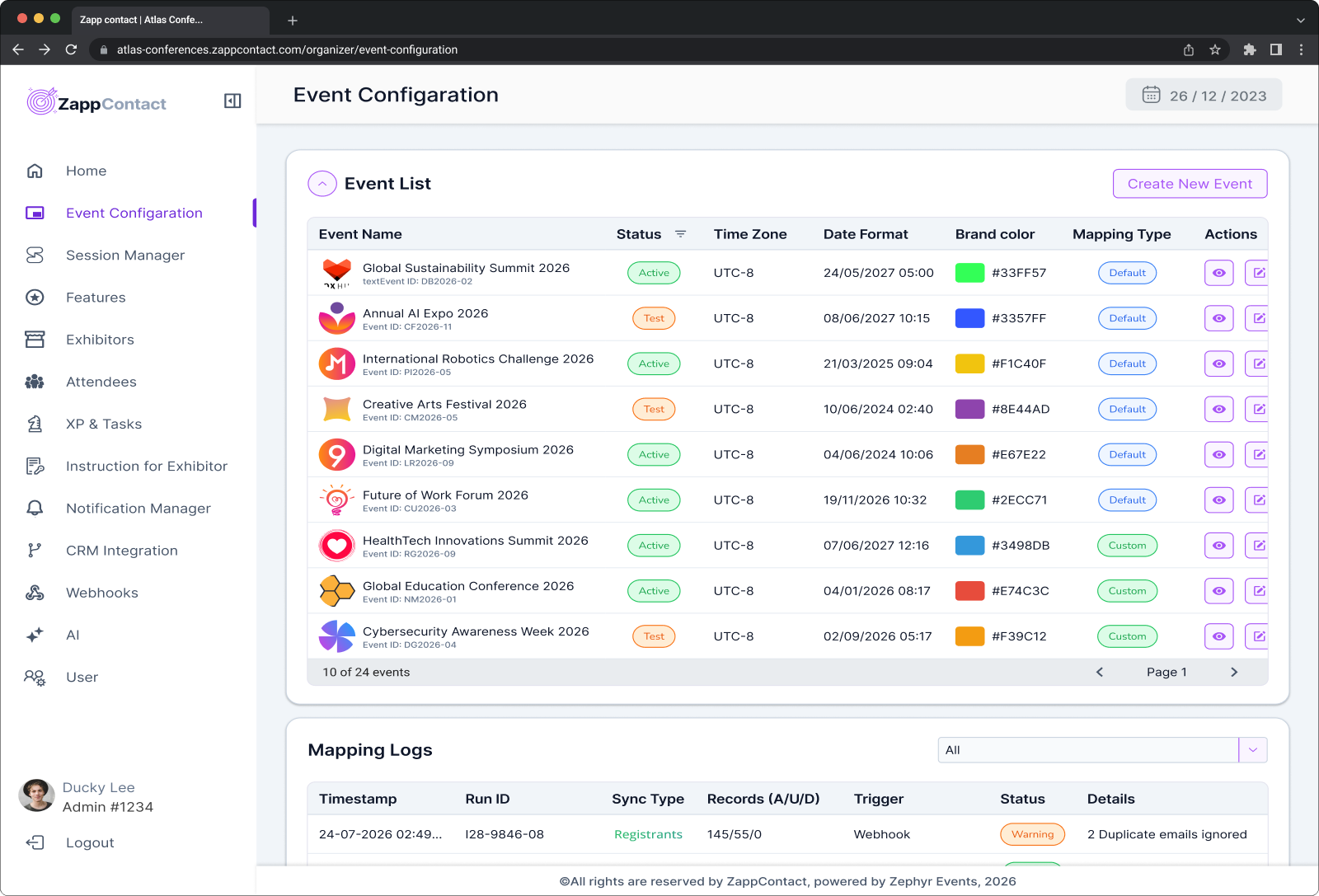Click the User settings icon
The image size is (1319, 896).
click(35, 678)
